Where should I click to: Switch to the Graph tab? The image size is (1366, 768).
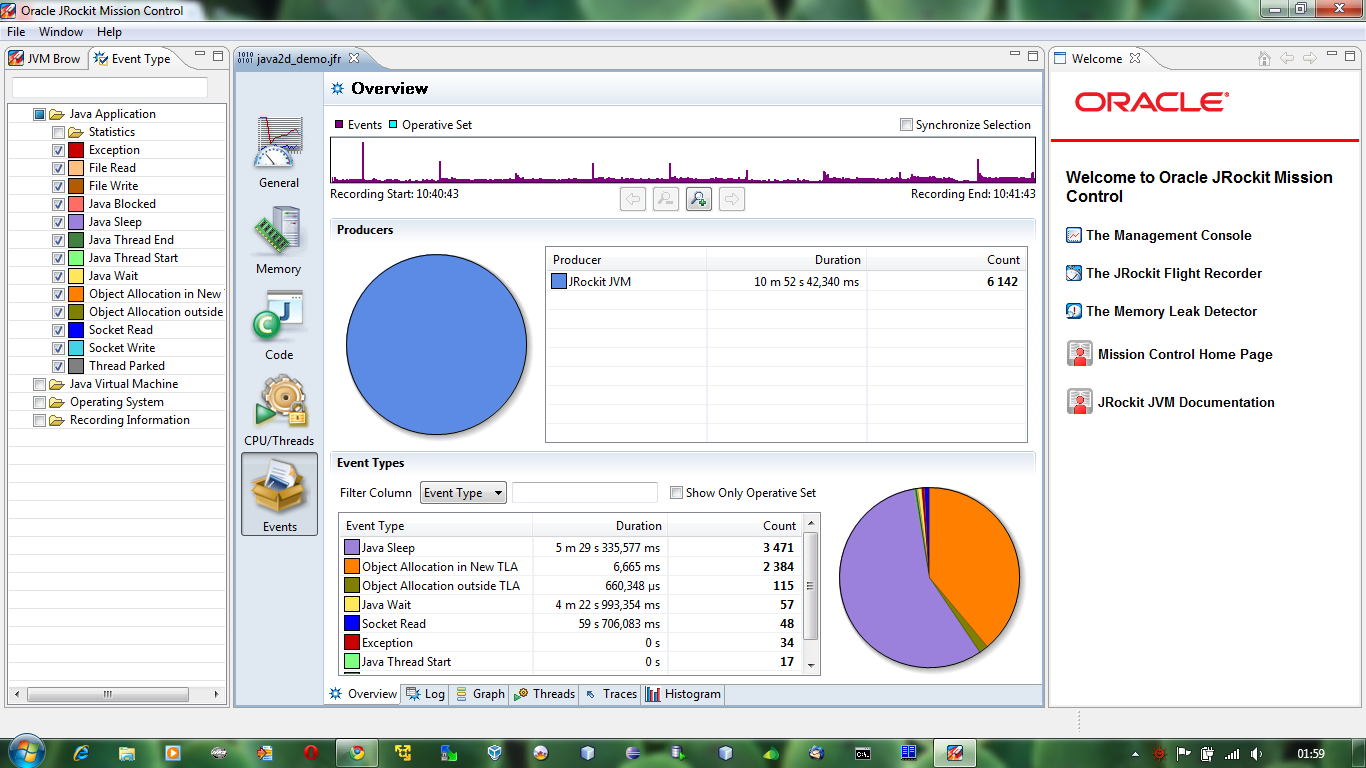pos(480,694)
